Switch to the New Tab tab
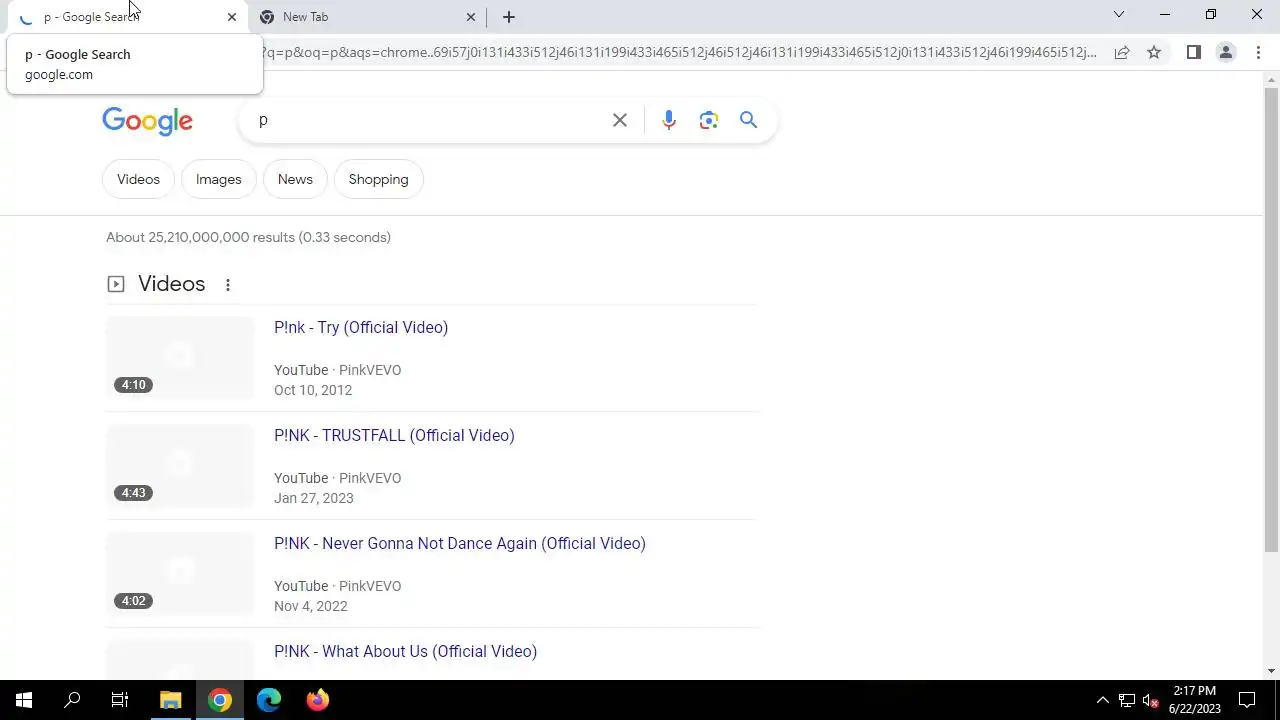 coord(366,17)
